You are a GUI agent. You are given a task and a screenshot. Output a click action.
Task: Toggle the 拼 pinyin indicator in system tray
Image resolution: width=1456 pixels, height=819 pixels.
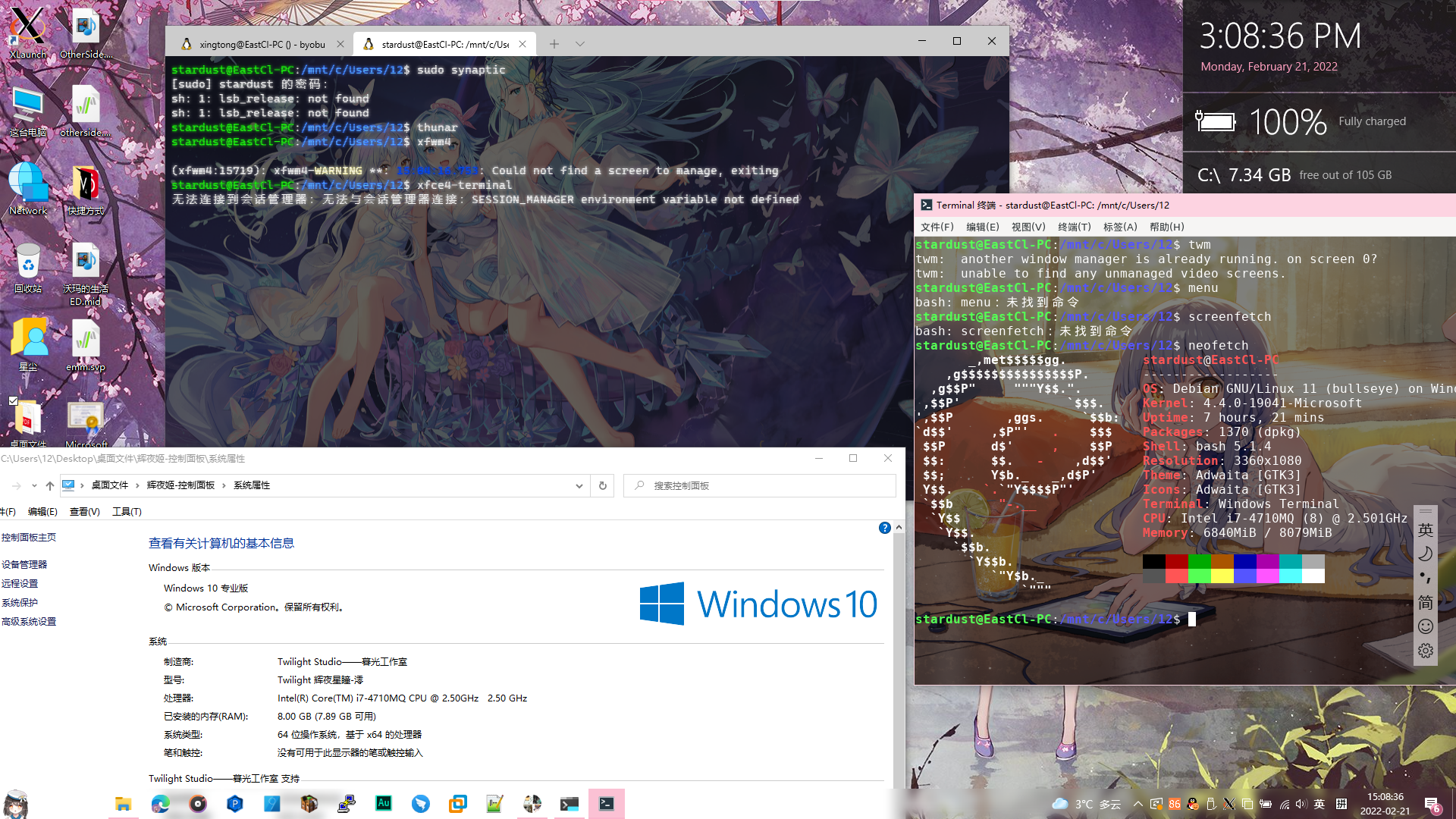1341,804
